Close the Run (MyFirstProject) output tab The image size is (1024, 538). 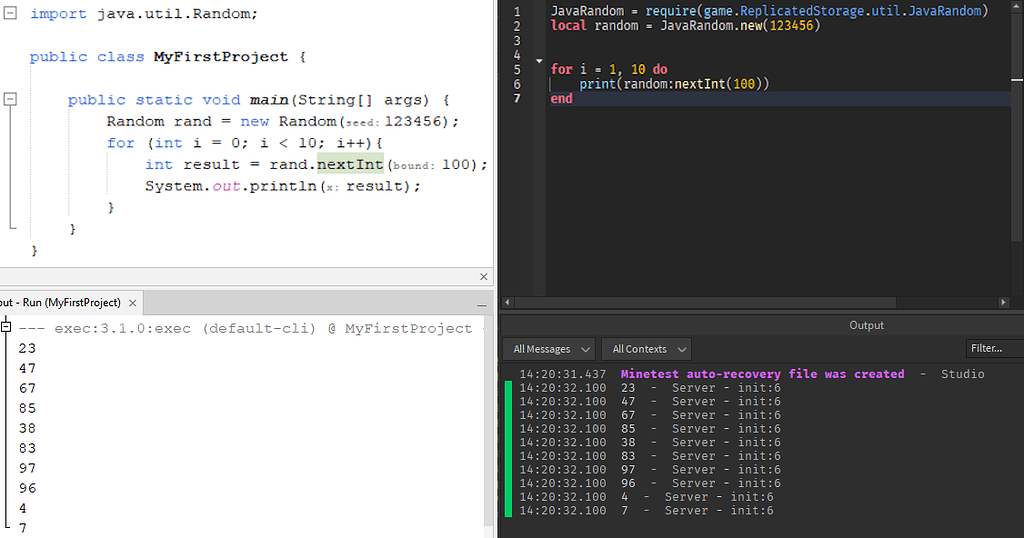point(132,303)
